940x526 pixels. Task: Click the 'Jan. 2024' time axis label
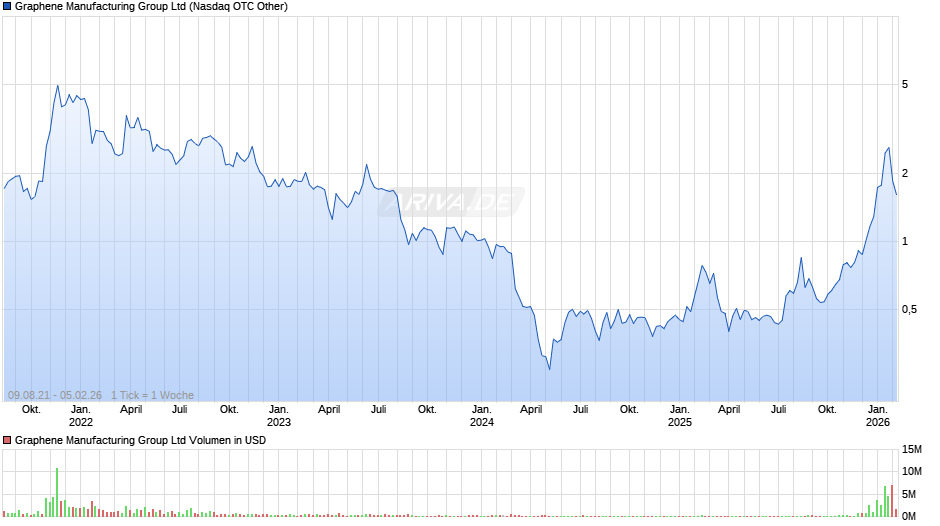coord(482,416)
